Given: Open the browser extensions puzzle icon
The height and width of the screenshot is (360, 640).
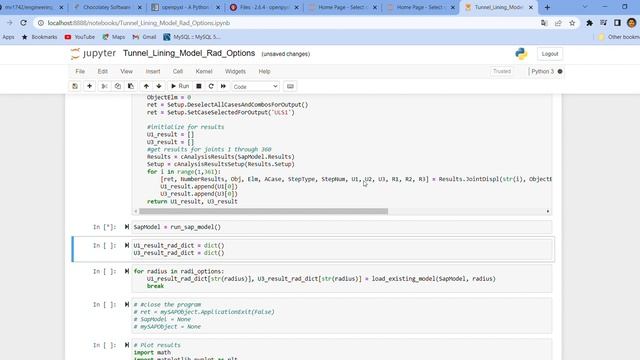Looking at the screenshot, I should pos(589,23).
